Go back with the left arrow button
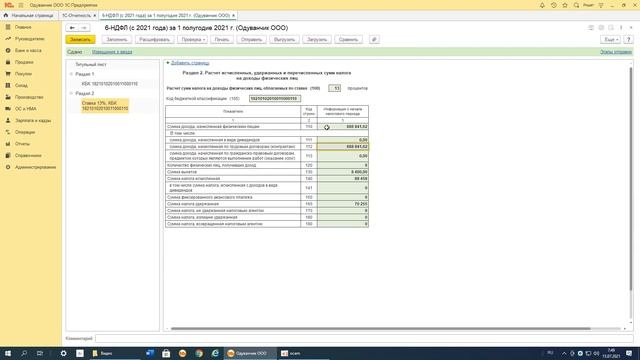The image size is (640, 360). tap(72, 28)
